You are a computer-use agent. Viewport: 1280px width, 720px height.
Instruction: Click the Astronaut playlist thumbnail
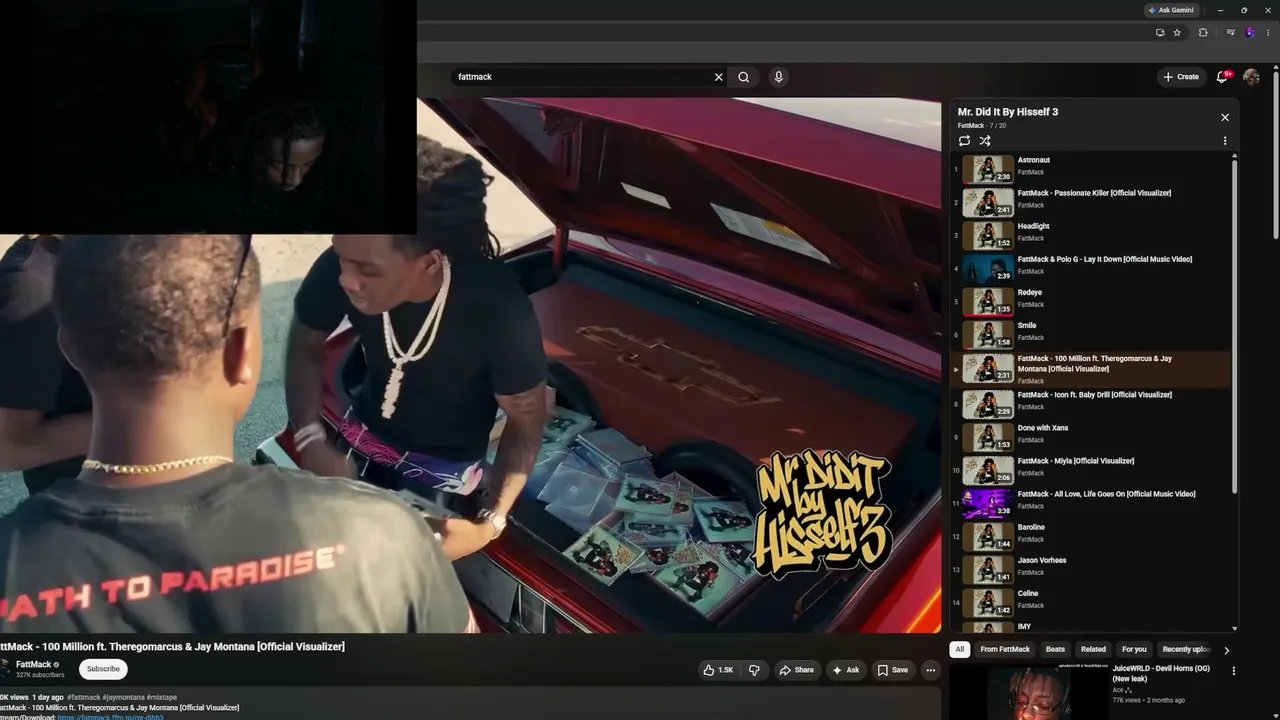[988, 169]
